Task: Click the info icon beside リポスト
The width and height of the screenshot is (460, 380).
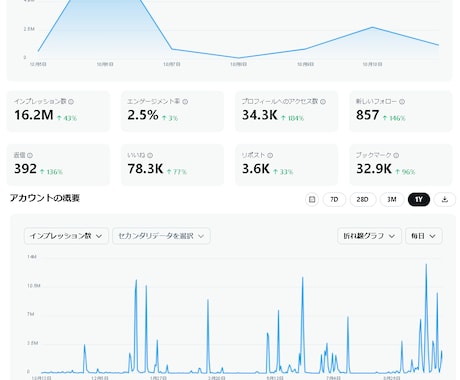Action: [270, 155]
